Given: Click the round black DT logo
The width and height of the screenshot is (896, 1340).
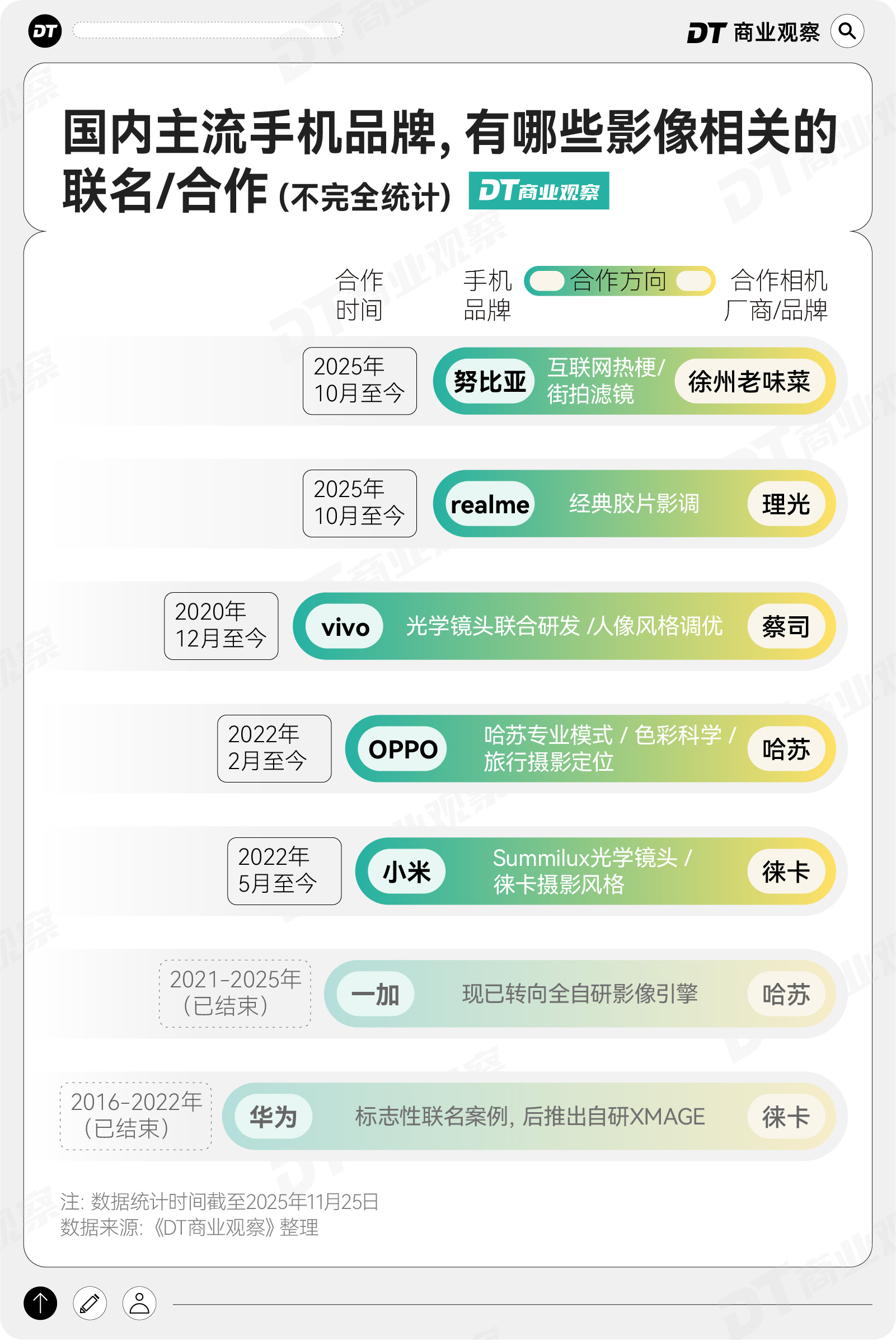Looking at the screenshot, I should [45, 31].
